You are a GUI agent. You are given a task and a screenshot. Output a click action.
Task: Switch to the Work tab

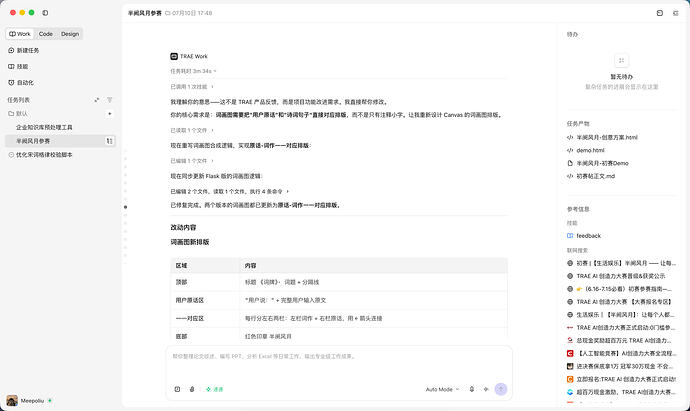20,34
